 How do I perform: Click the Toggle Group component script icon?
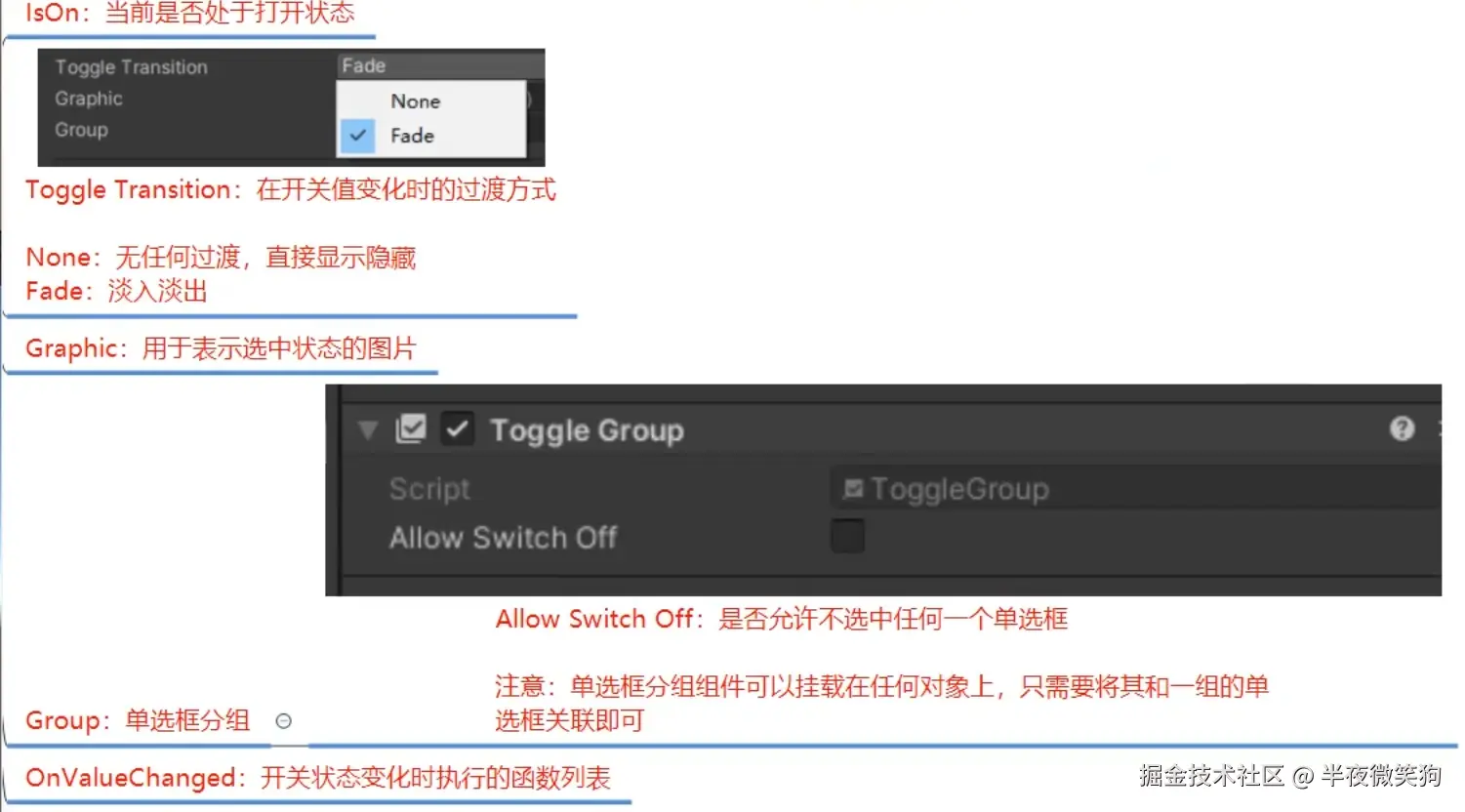click(411, 428)
